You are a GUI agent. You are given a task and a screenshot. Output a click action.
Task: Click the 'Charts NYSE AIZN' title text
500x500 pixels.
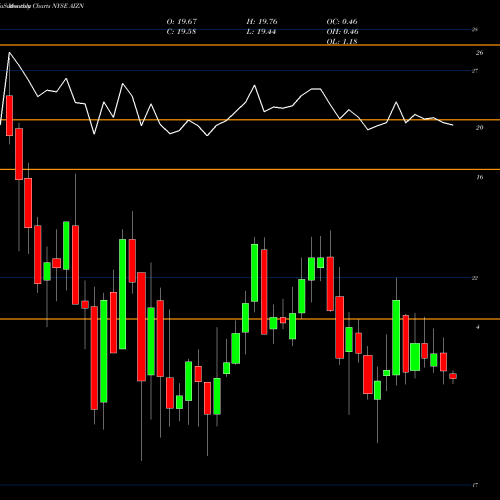click(x=58, y=6)
